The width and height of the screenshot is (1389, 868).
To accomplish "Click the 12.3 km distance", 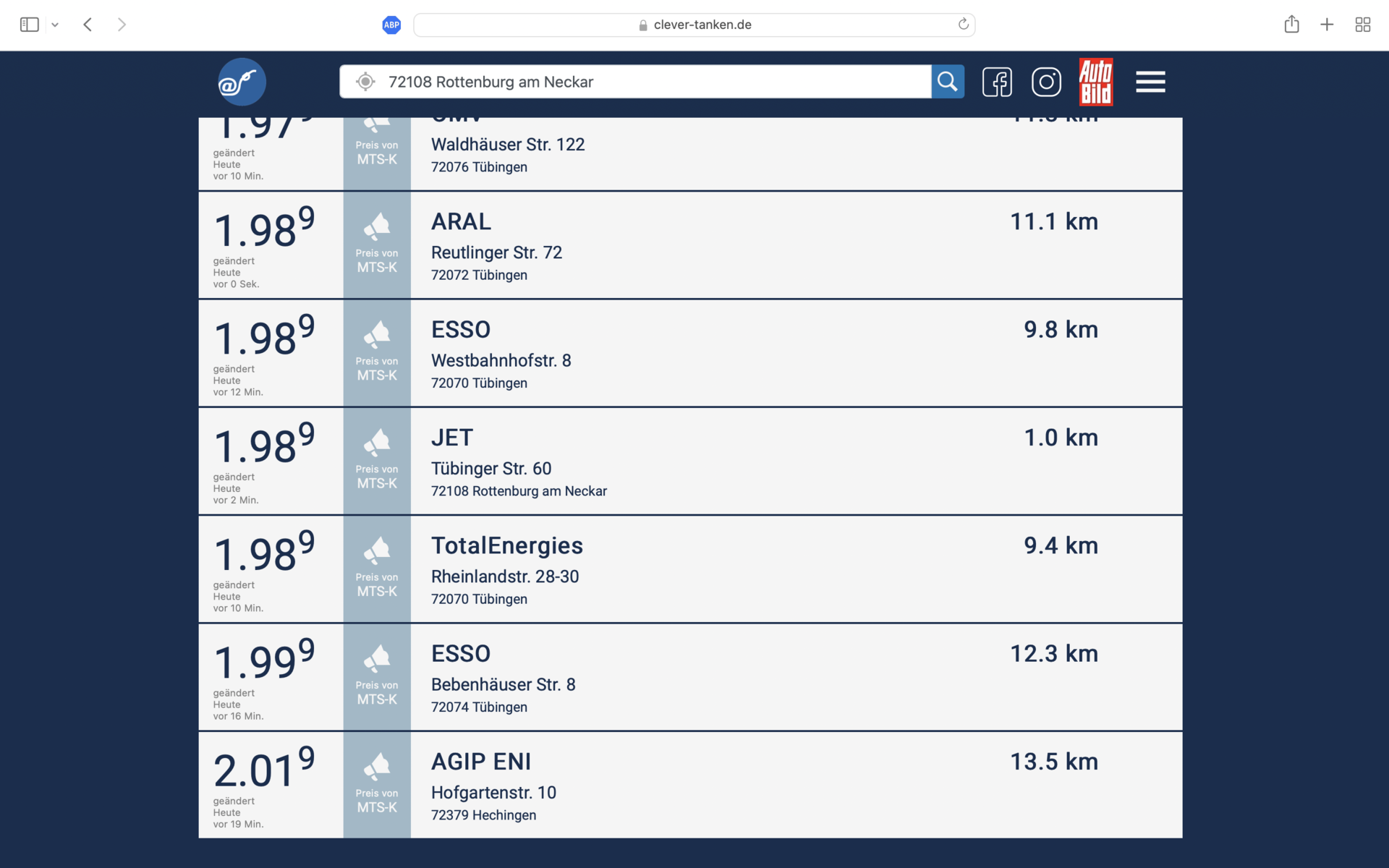I will 1054,653.
